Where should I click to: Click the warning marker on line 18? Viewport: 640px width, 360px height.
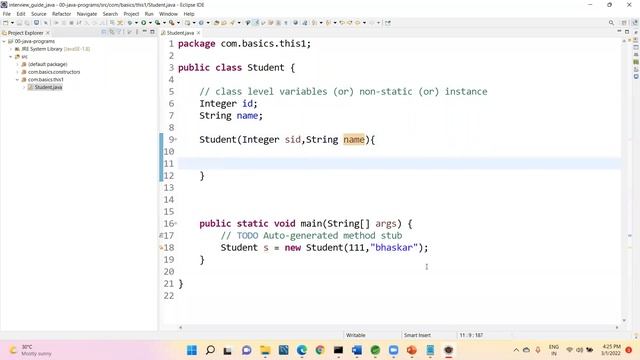161,247
